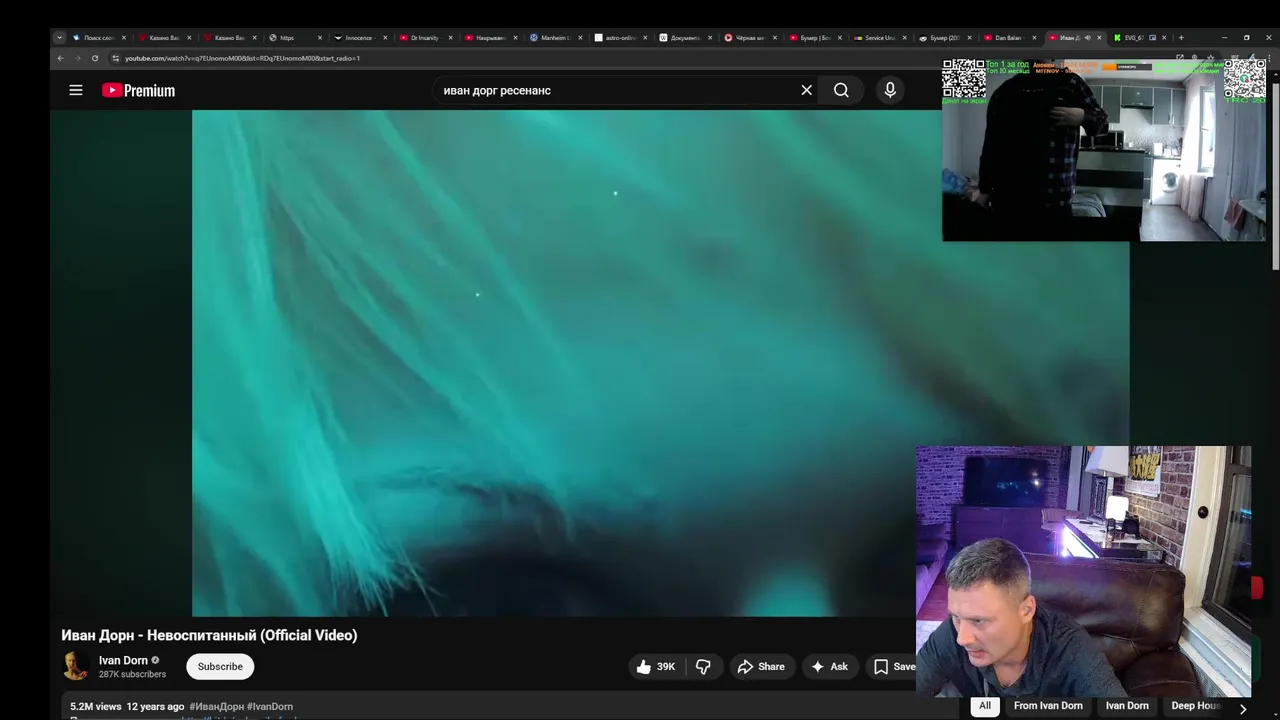Show more filter chips with right arrow
The width and height of the screenshot is (1280, 720).
[x=1243, y=708]
